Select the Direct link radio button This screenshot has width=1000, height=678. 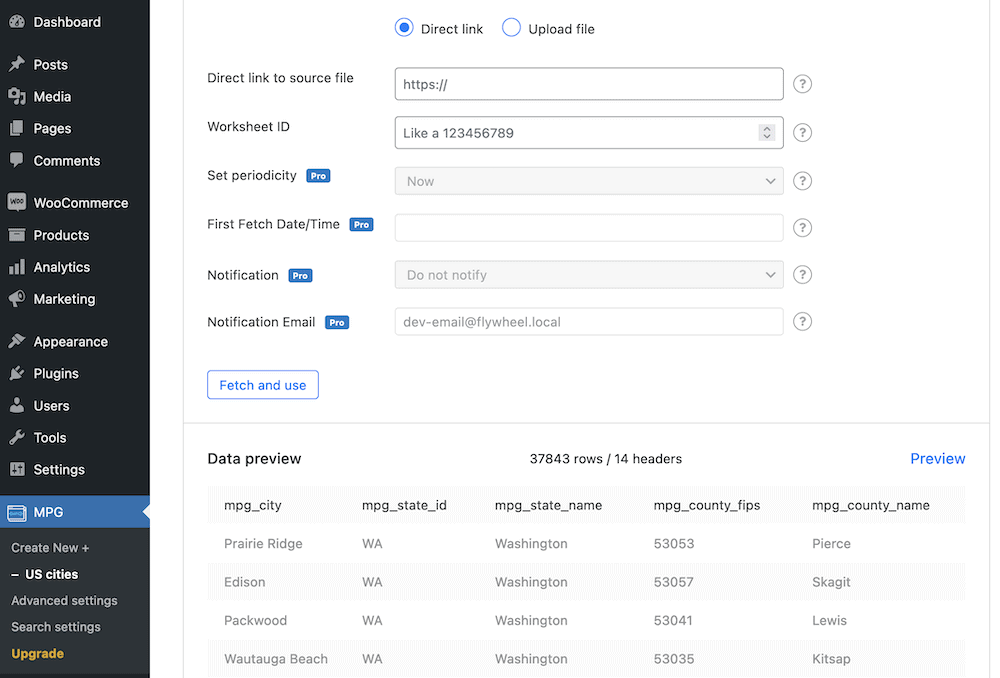403,28
